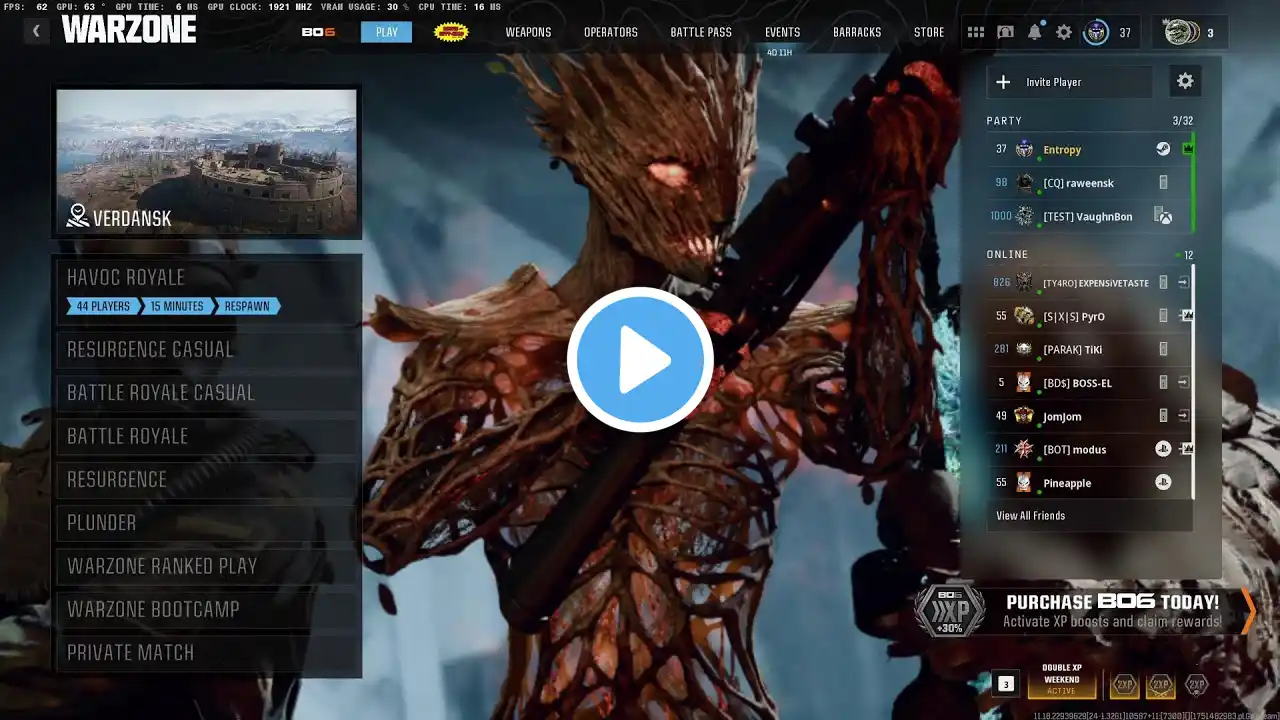Click the second 2XP weapon token icon
This screenshot has height=720, width=1280.
click(1160, 685)
